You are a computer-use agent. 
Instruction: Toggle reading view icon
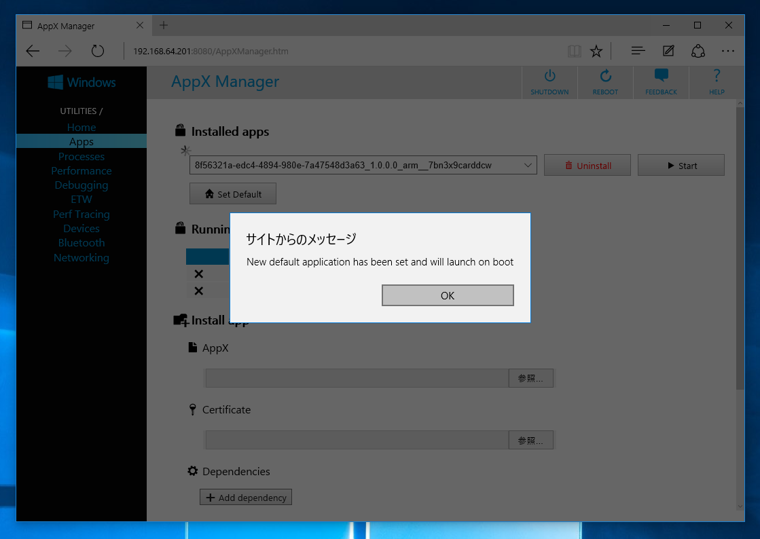point(574,51)
